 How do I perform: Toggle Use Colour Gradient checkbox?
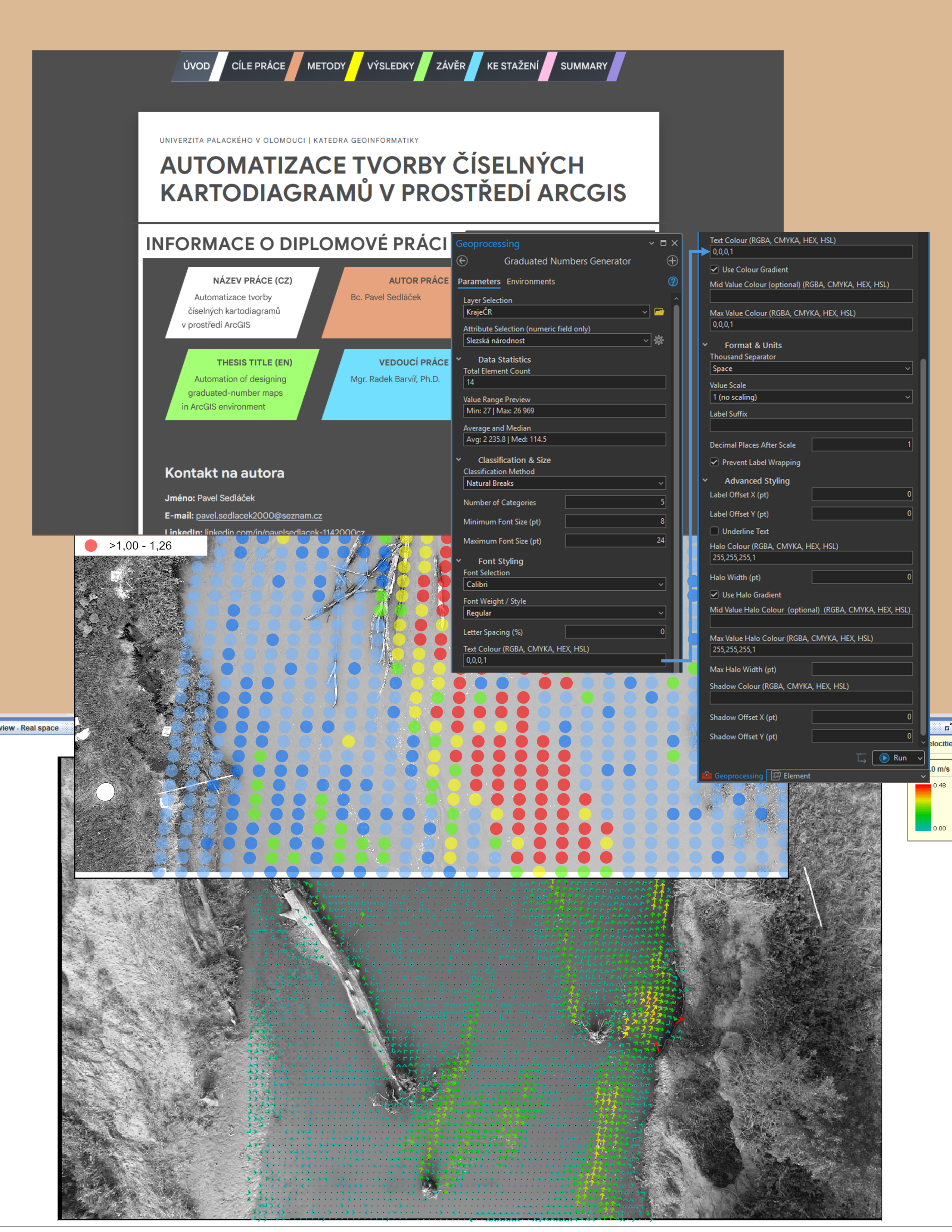point(714,270)
